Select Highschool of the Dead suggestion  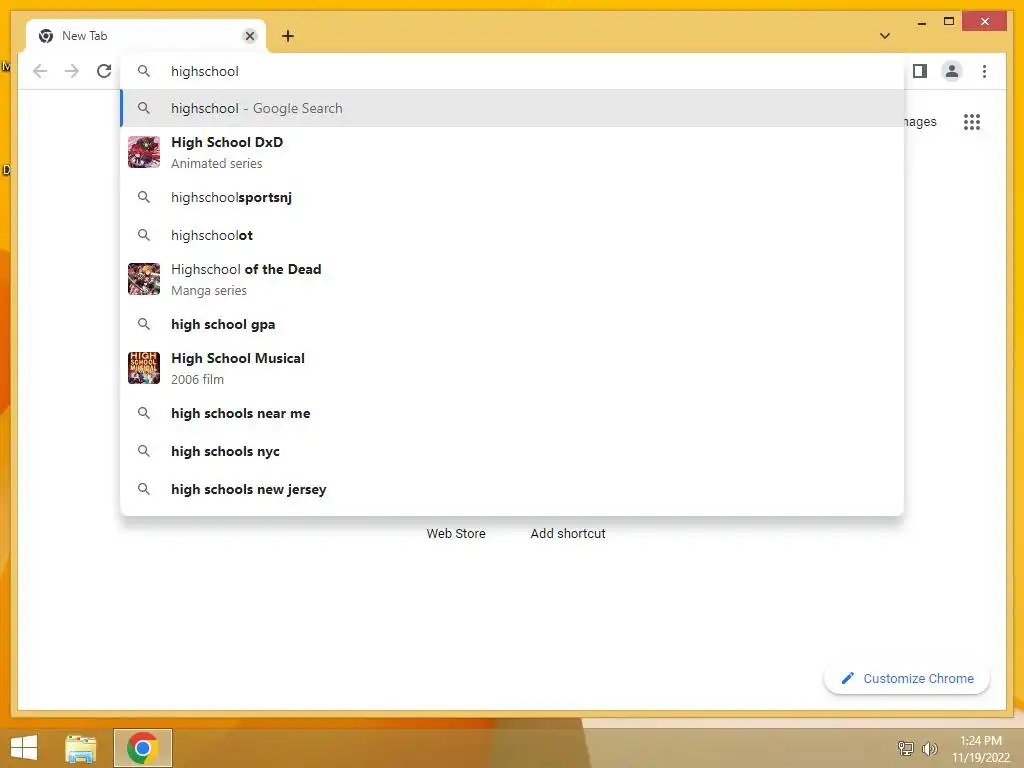pyautogui.click(x=512, y=279)
